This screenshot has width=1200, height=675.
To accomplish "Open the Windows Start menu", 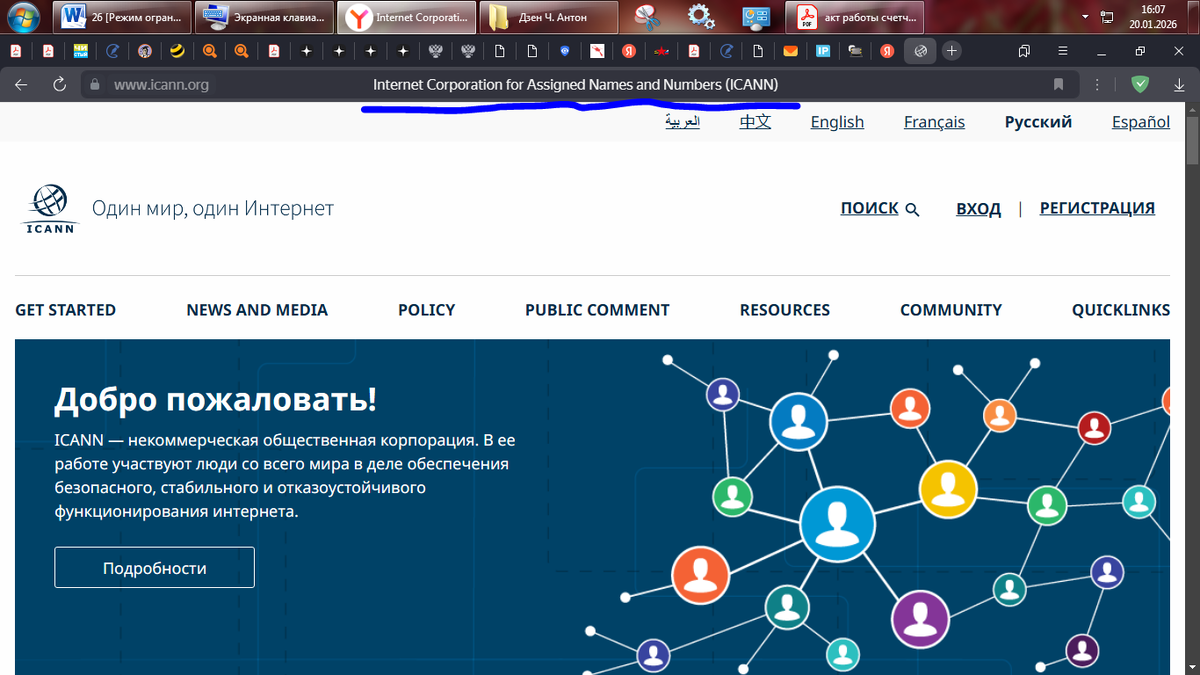I will click(24, 16).
